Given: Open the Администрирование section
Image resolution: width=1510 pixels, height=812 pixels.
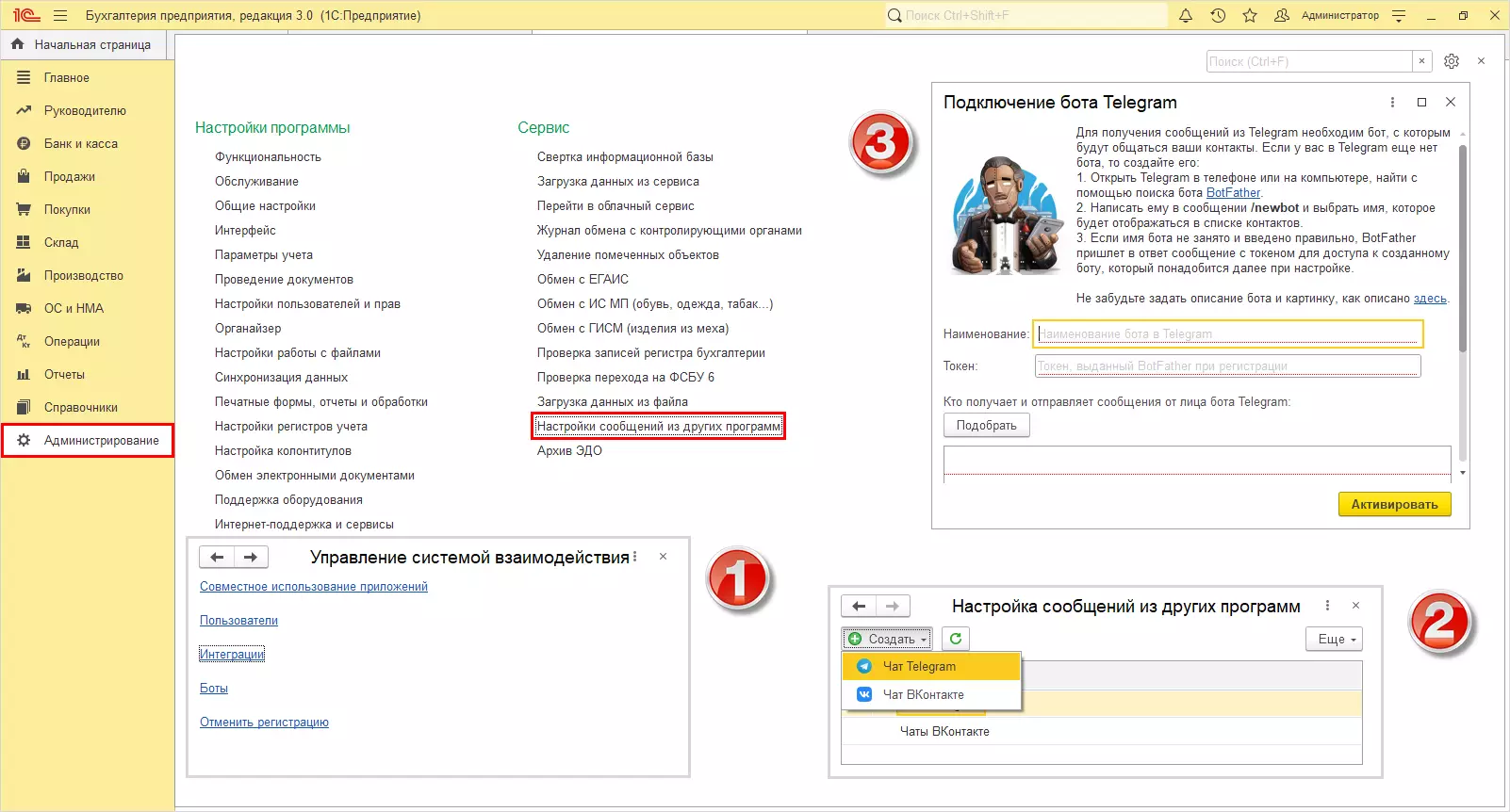Looking at the screenshot, I should [x=87, y=441].
